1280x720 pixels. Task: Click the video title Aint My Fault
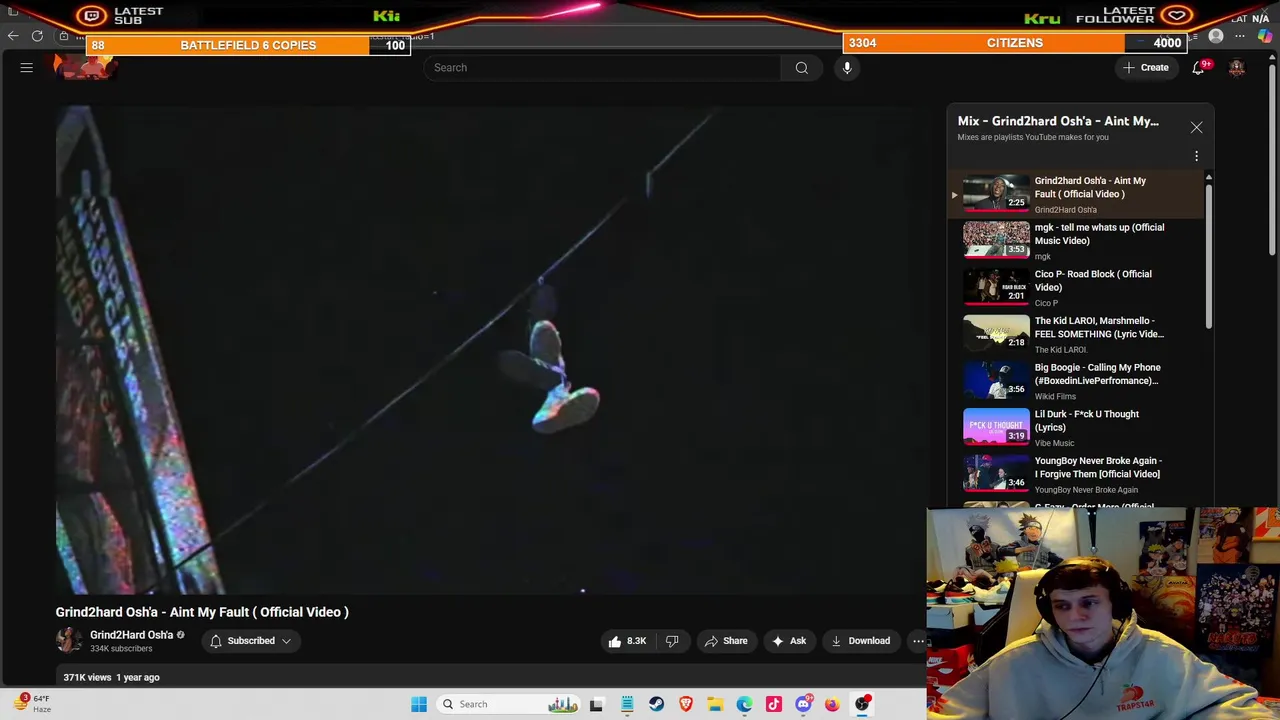click(202, 612)
